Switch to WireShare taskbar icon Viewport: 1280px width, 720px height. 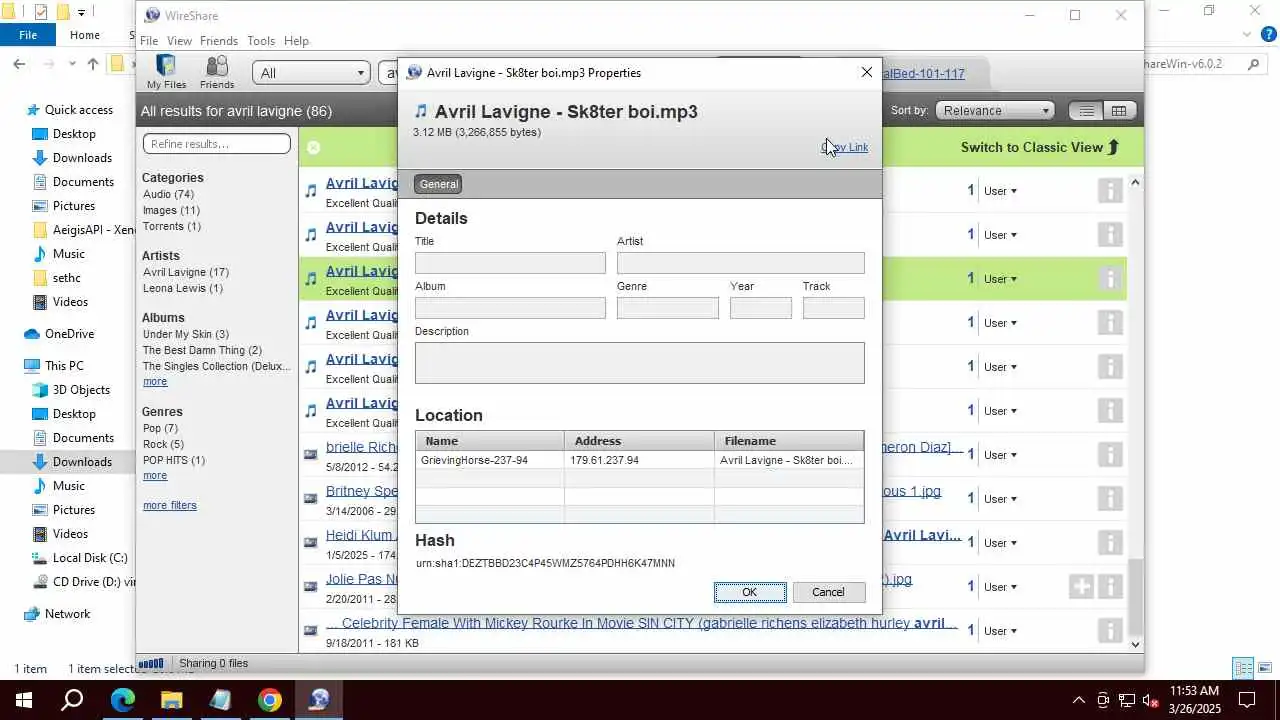tap(319, 700)
